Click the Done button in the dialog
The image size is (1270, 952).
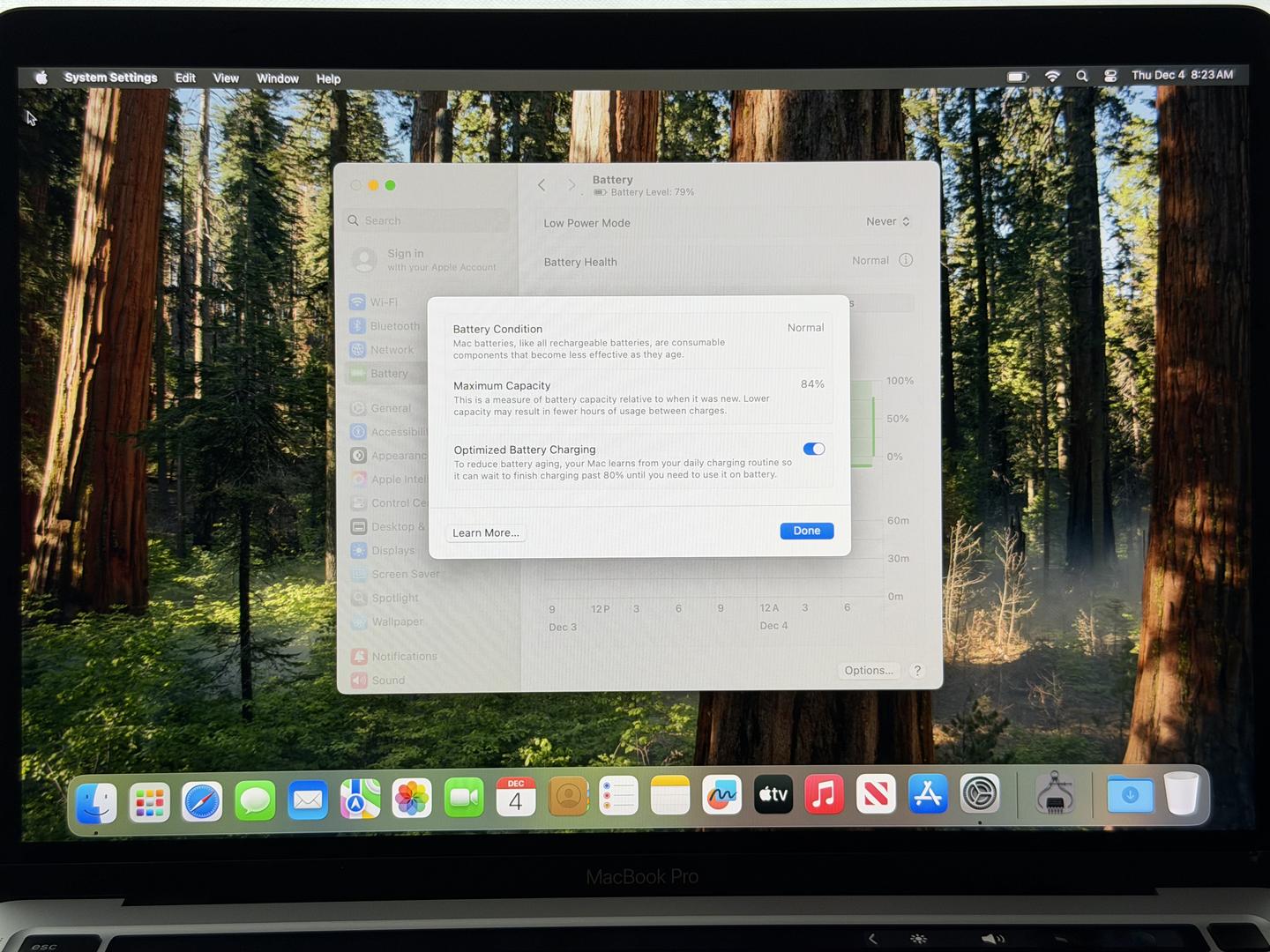coord(807,531)
